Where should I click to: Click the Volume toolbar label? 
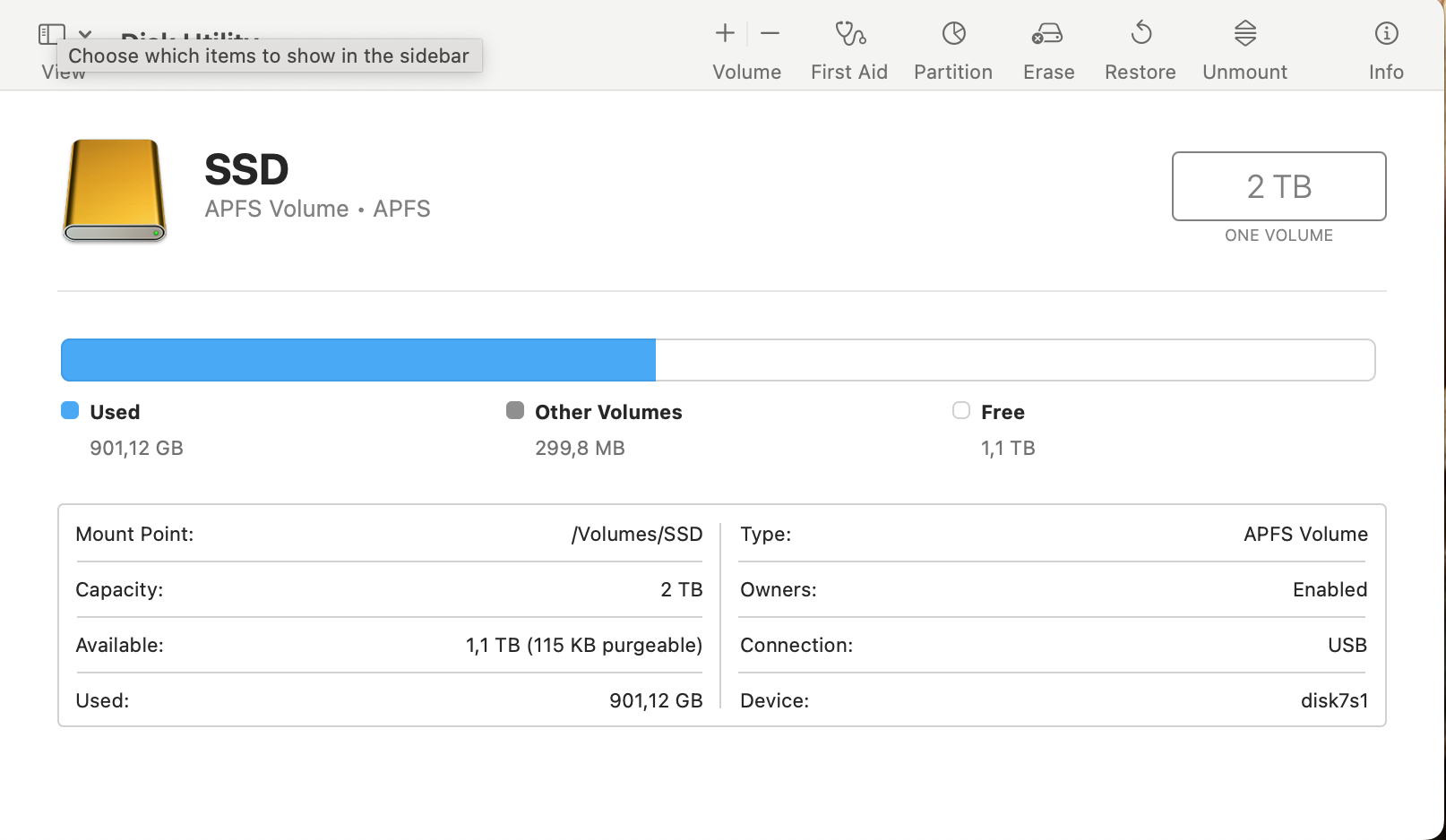[x=747, y=72]
